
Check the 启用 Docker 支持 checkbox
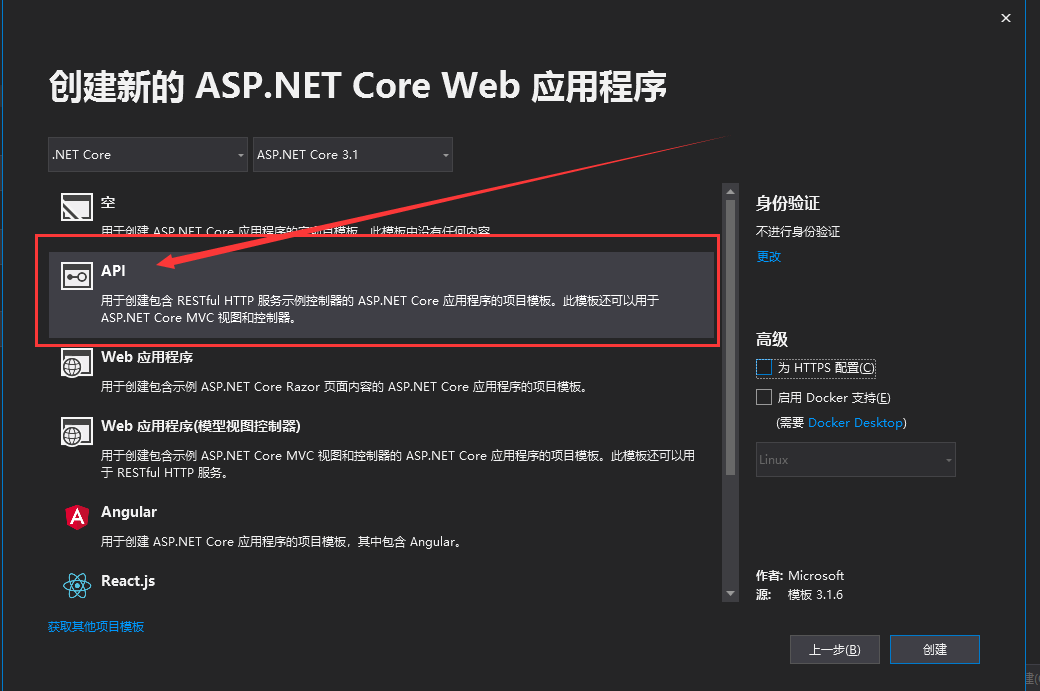point(764,397)
